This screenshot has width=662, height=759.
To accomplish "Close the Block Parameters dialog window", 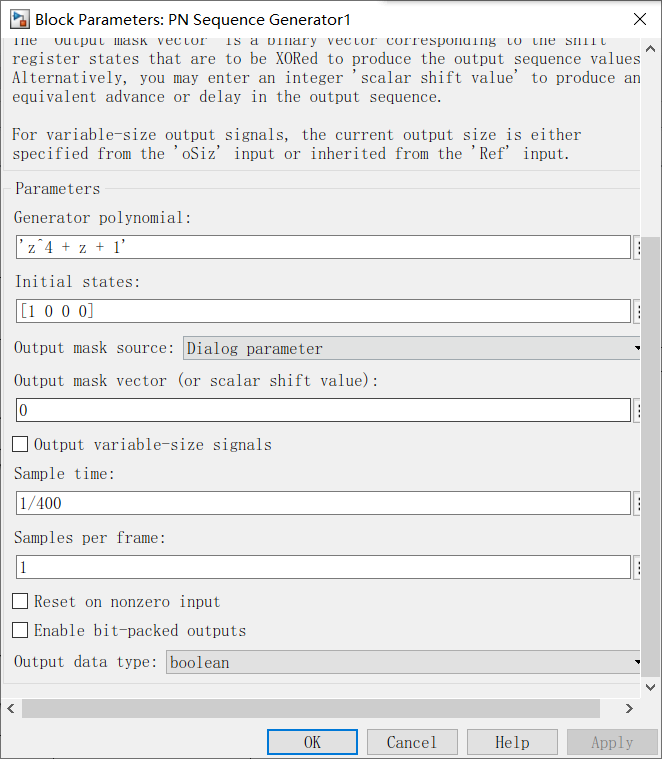I will pyautogui.click(x=640, y=19).
